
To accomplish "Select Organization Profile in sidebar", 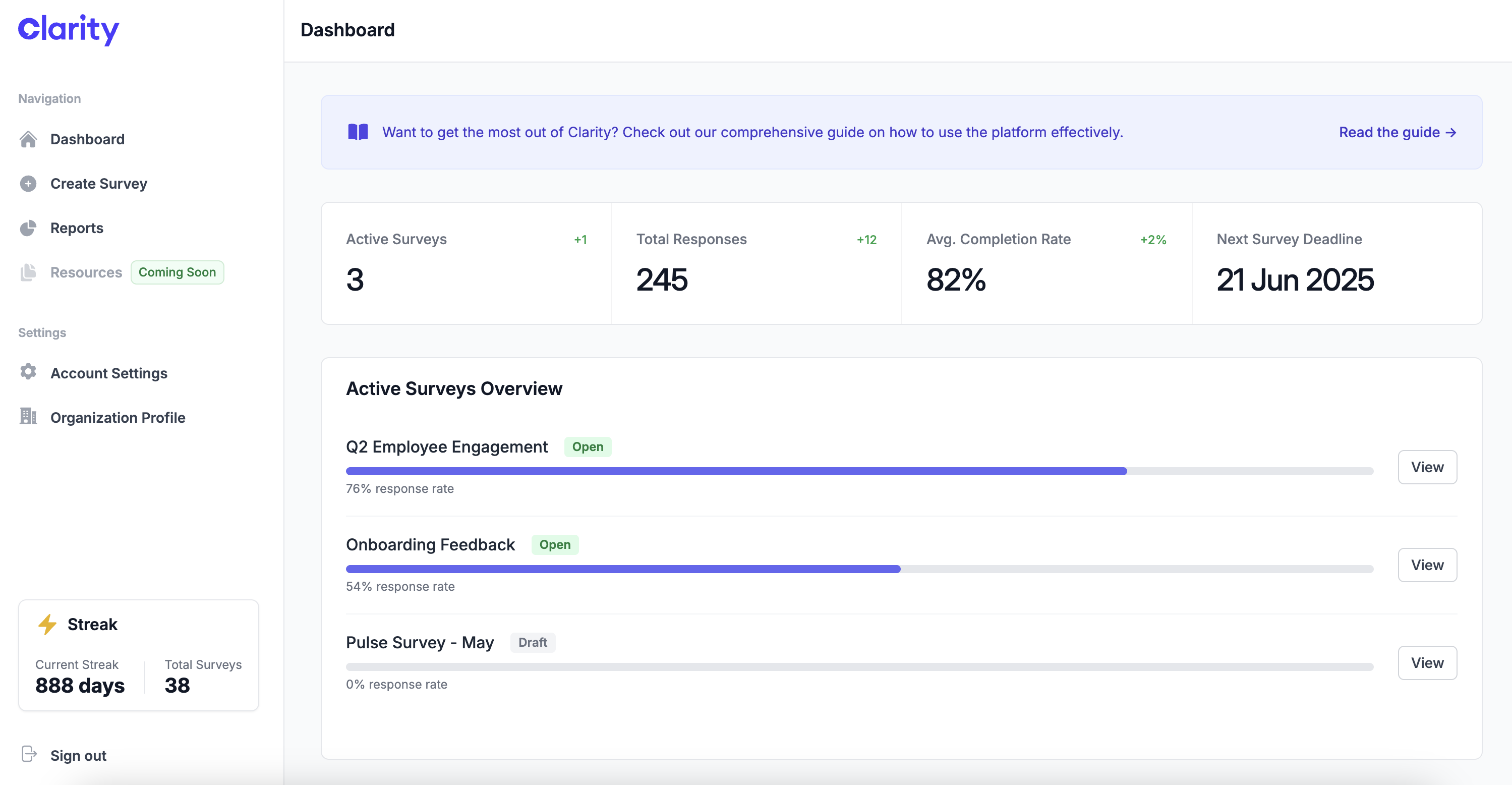I will (118, 417).
